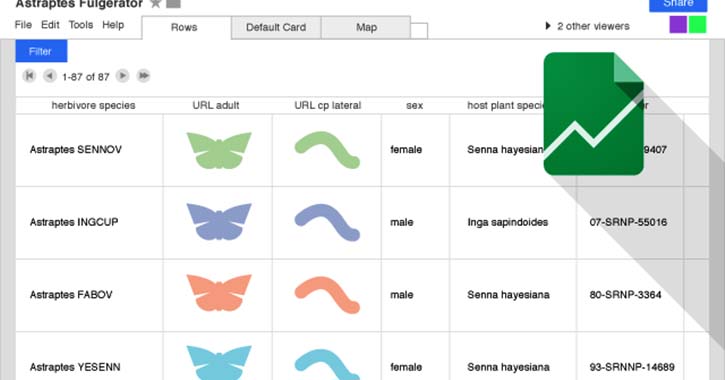This screenshot has width=725, height=380.
Task: Sort by the herbivore species column header
Action: tap(93, 105)
